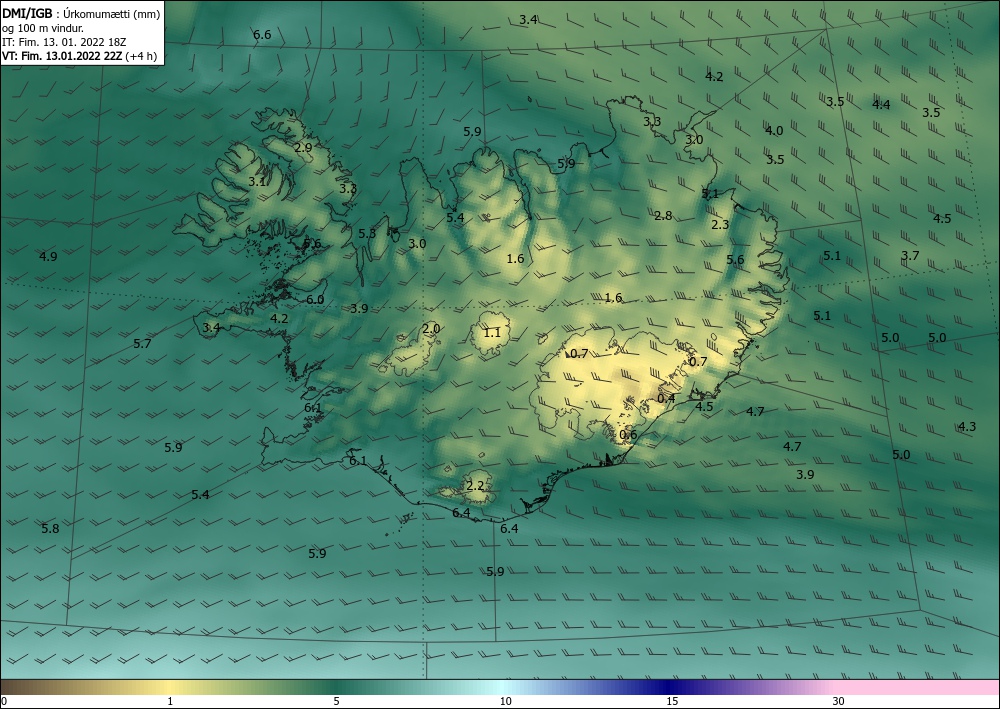The height and width of the screenshot is (709, 1000).
Task: Click the 3.1 value label
Action: click(257, 182)
